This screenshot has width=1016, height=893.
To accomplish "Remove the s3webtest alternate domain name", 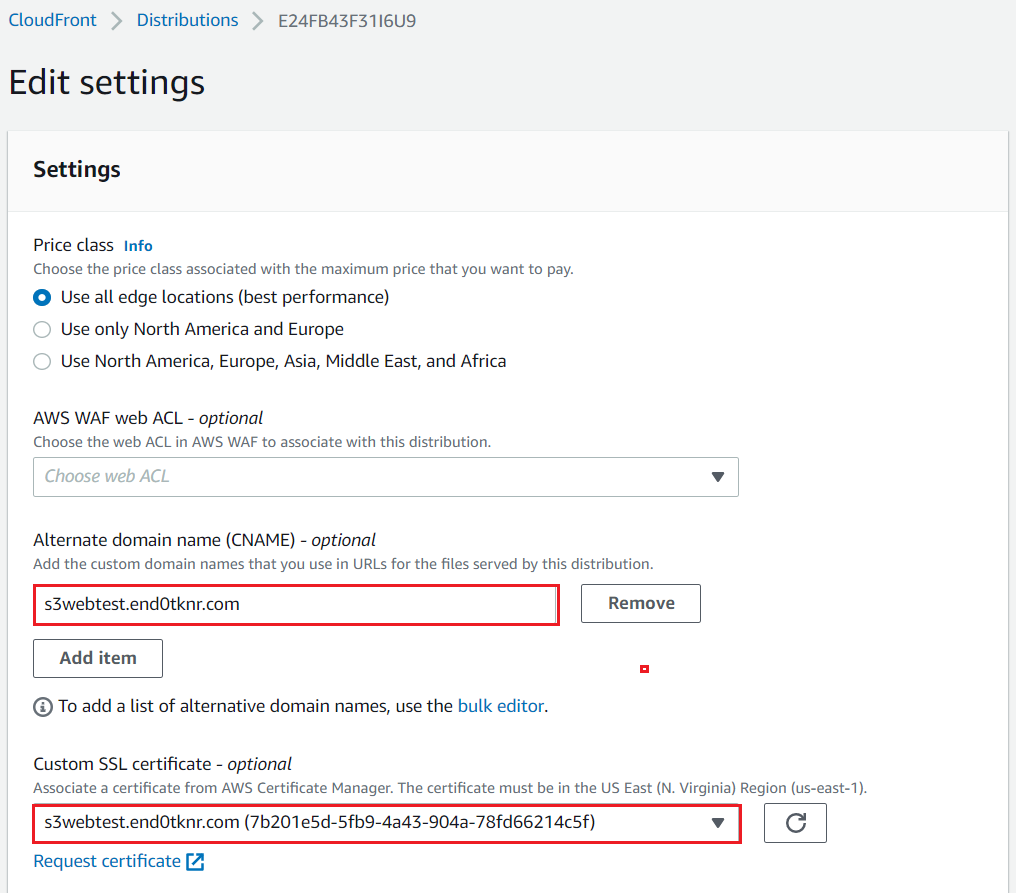I will 640,603.
